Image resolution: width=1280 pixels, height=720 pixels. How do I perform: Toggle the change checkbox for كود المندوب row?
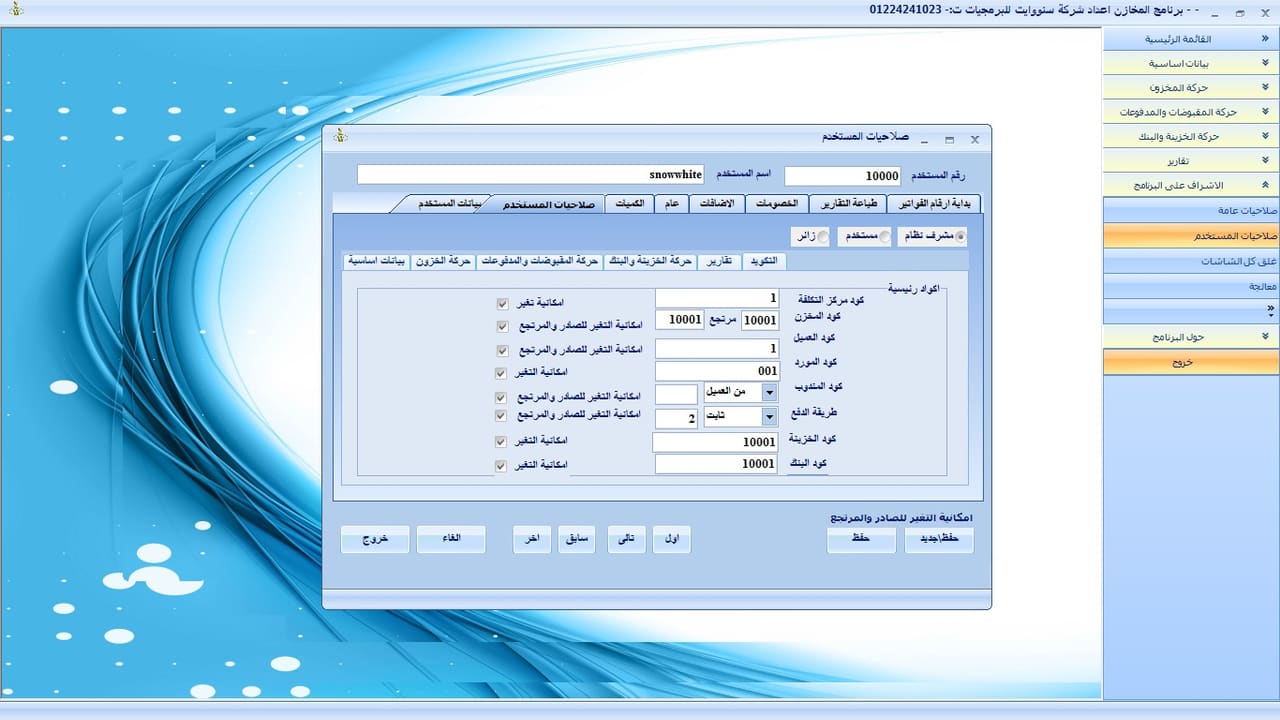click(x=502, y=397)
